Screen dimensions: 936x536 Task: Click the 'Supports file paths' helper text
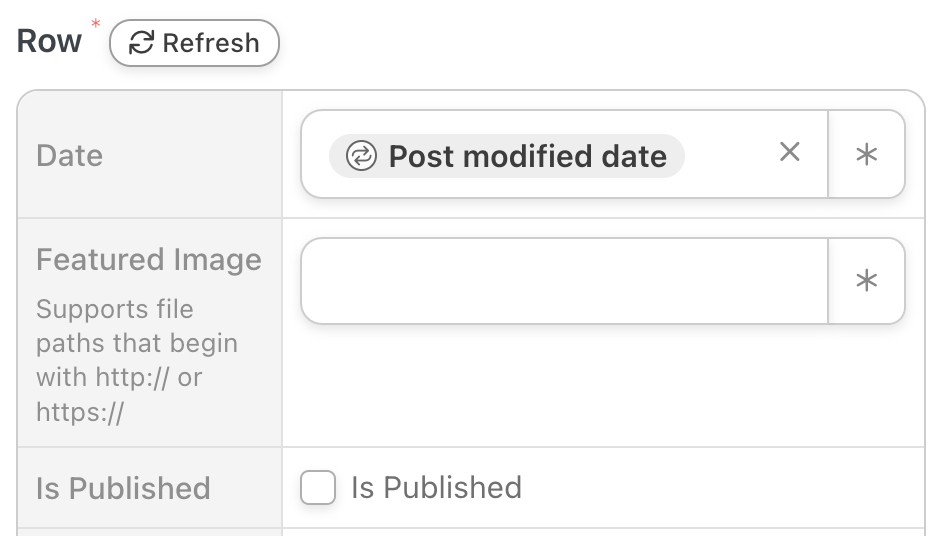115,309
